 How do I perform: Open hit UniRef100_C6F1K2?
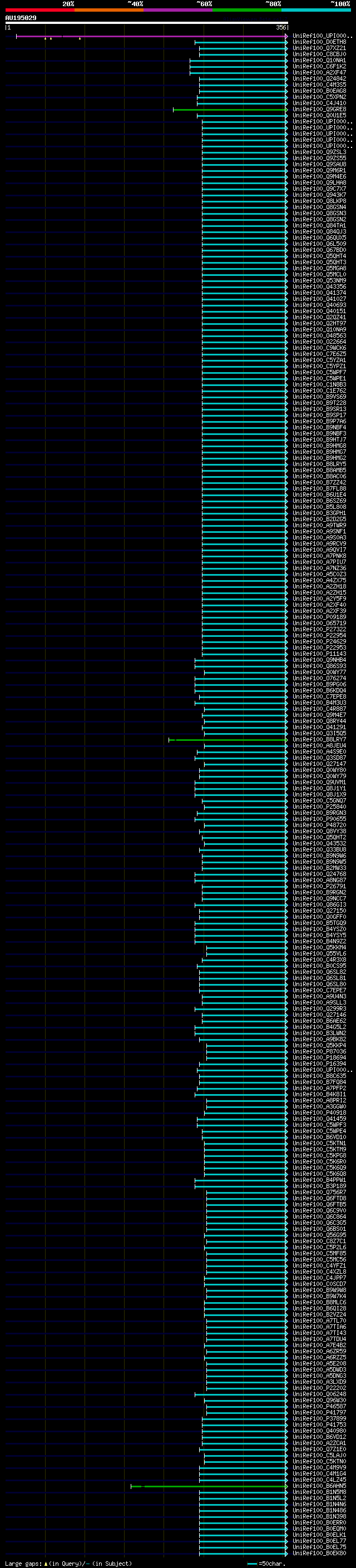319,66
